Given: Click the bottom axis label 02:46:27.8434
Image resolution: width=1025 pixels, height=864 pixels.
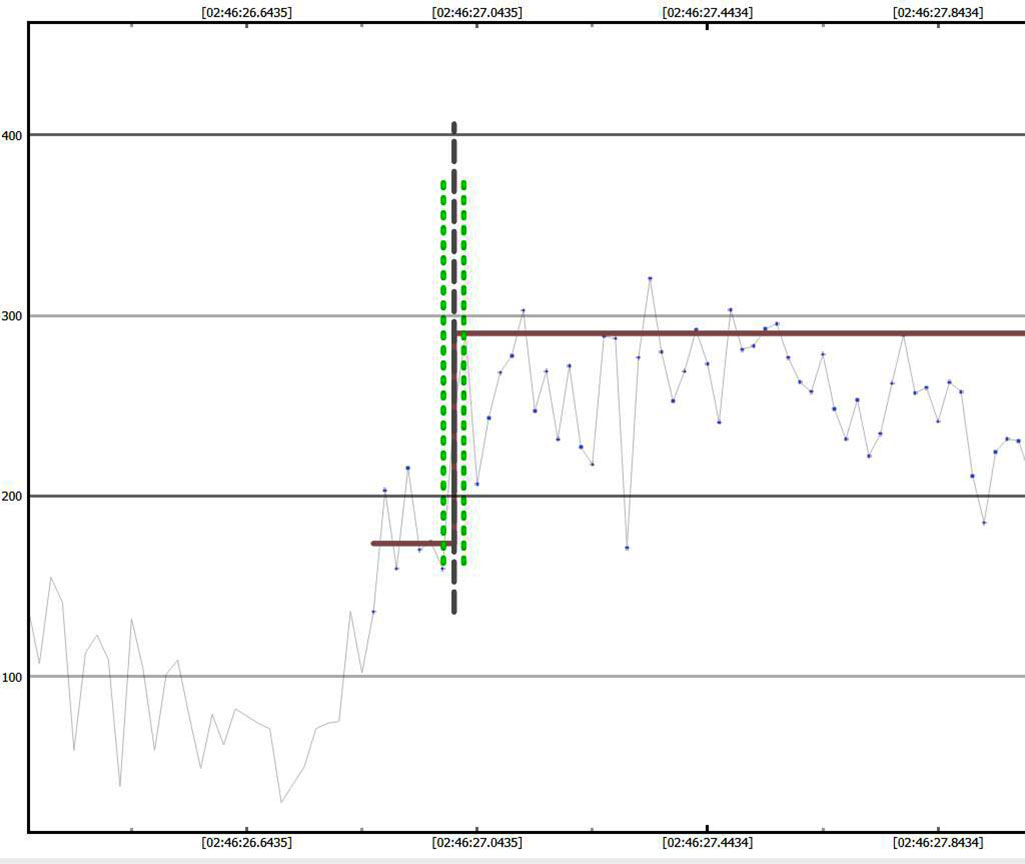Looking at the screenshot, I should click(x=938, y=843).
